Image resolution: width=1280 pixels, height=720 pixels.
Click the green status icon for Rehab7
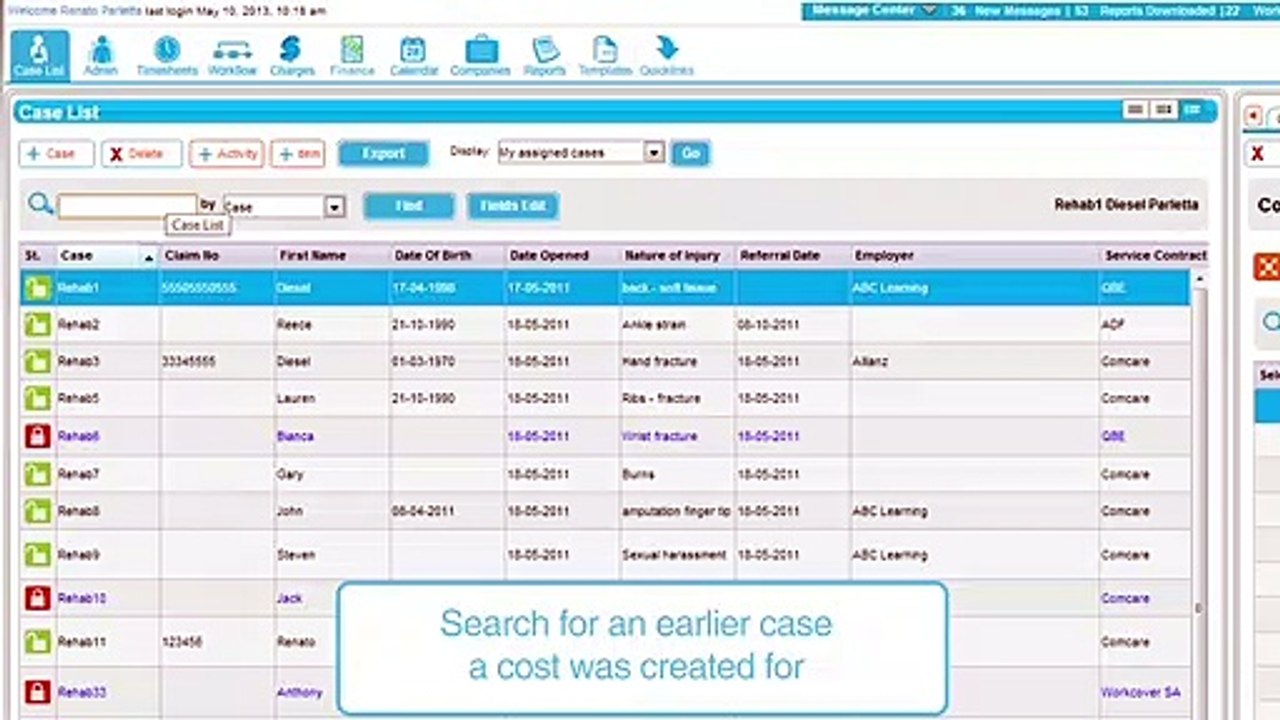click(x=37, y=474)
